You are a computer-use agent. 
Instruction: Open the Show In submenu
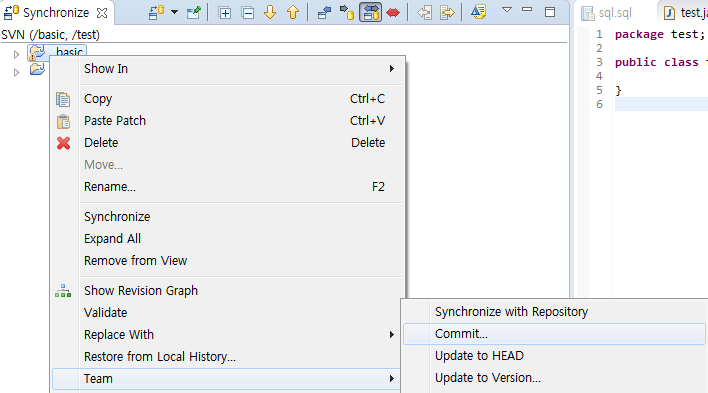click(228, 69)
